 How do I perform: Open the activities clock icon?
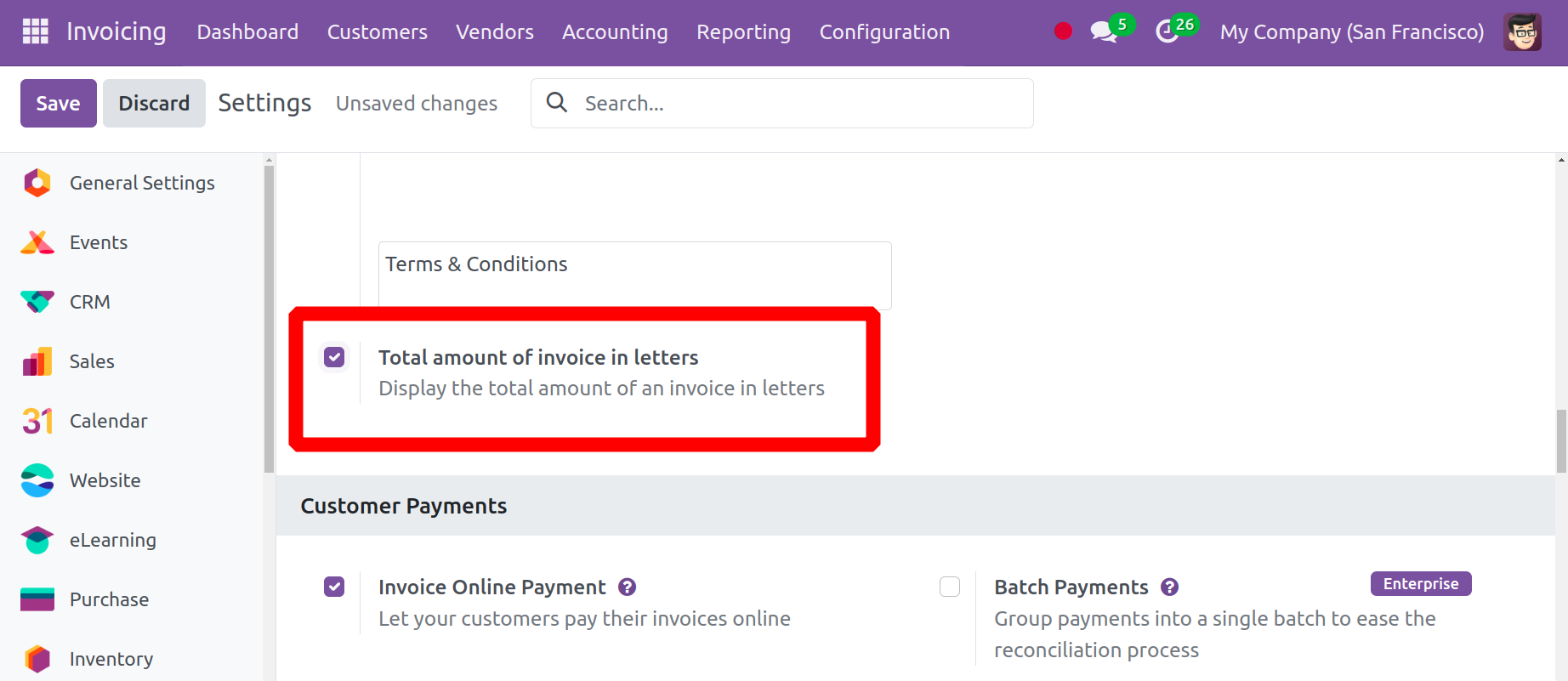click(1167, 32)
